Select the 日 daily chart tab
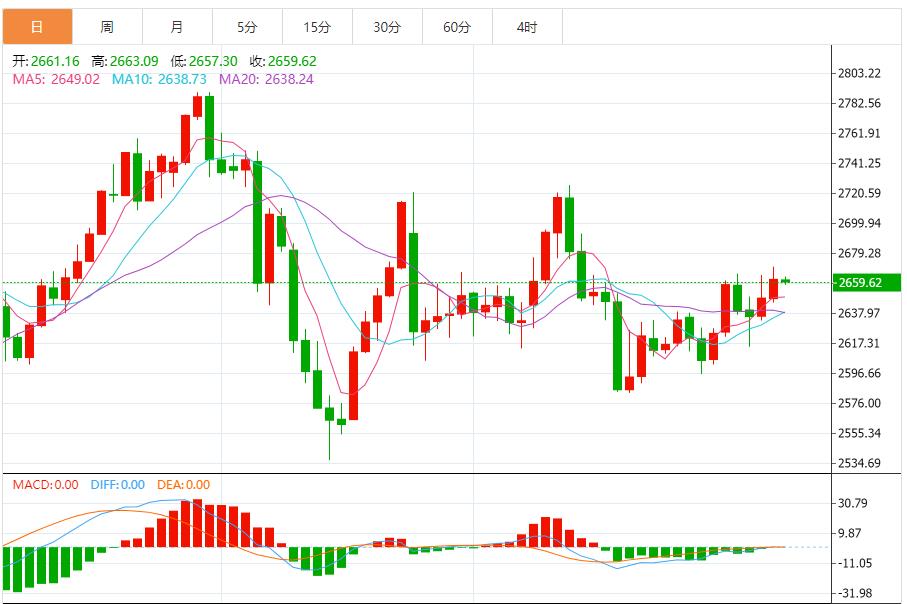This screenshot has width=907, height=604. [x=36, y=27]
